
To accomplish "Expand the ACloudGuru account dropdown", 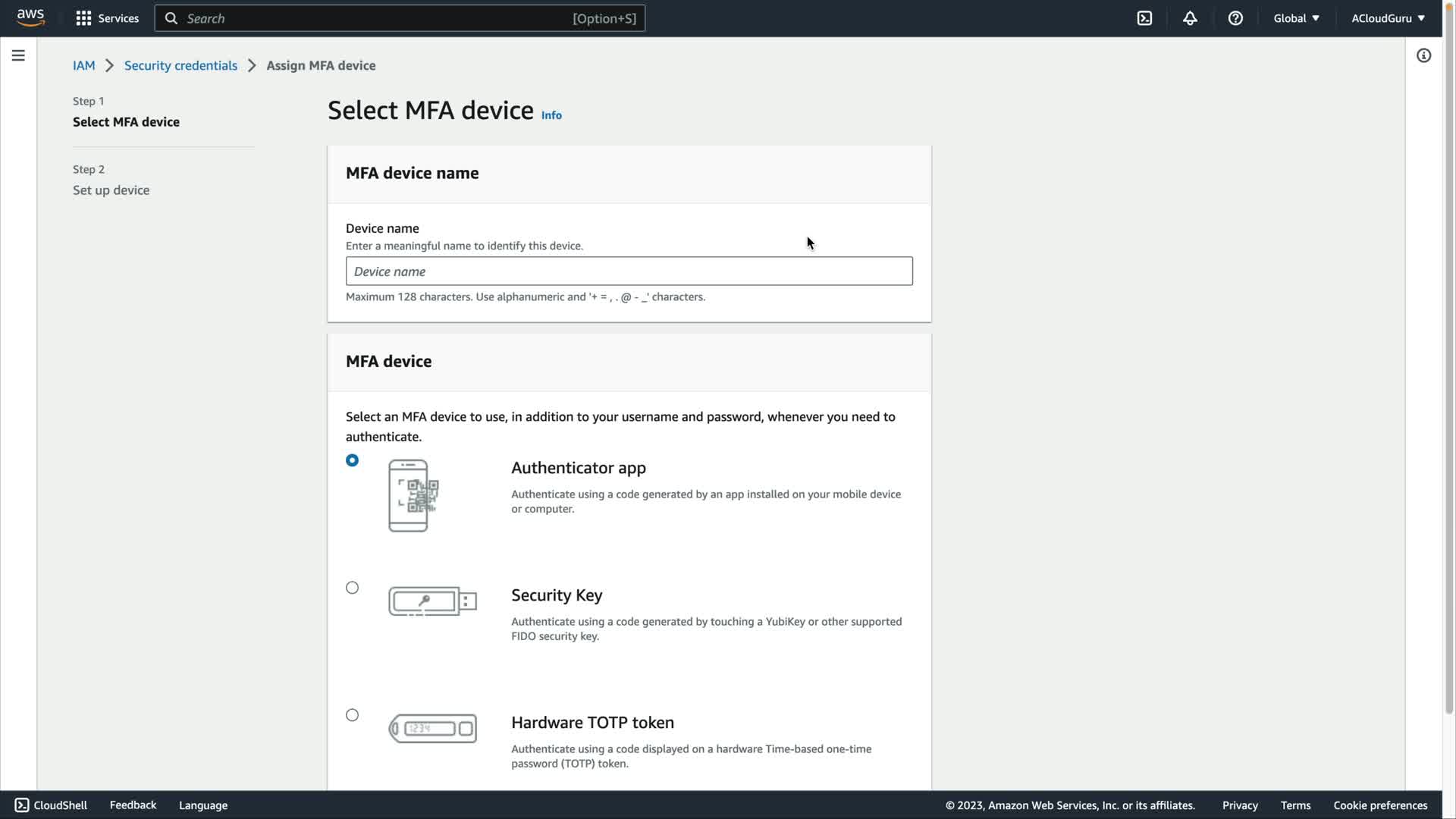I will pyautogui.click(x=1387, y=18).
